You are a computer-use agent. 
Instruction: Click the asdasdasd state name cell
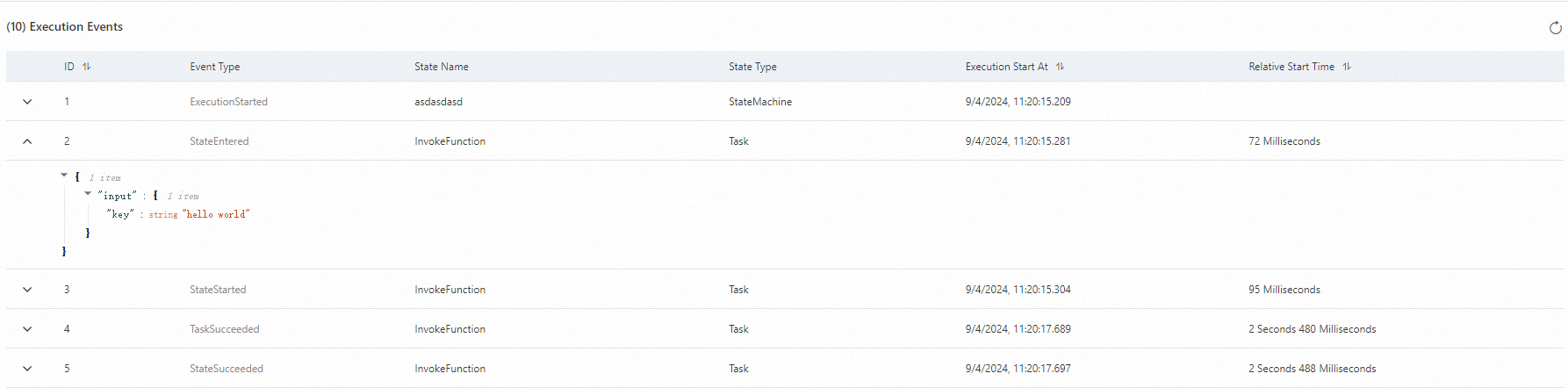[438, 102]
